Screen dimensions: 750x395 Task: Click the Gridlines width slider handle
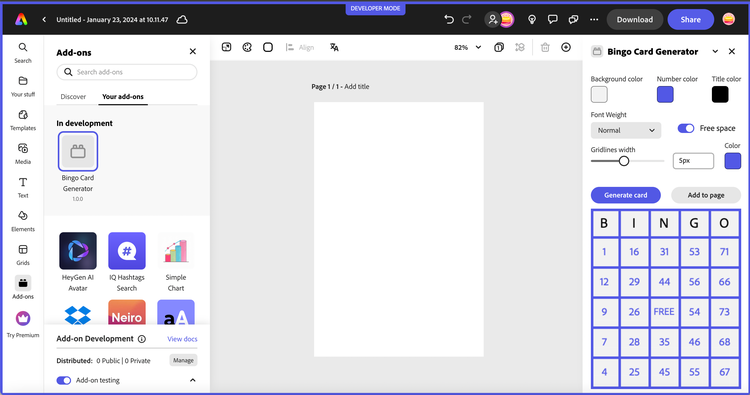coord(624,161)
